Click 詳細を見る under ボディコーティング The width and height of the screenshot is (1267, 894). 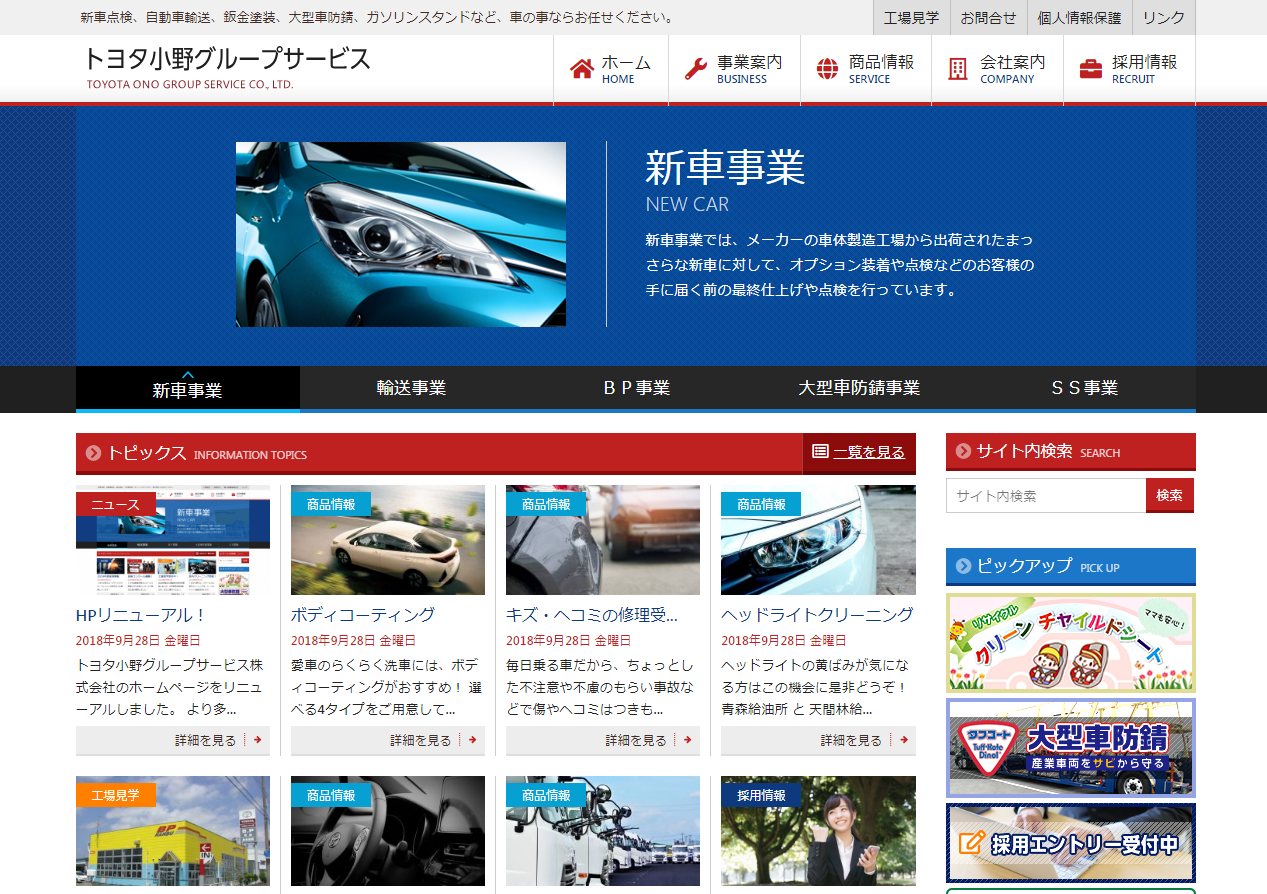(x=388, y=741)
